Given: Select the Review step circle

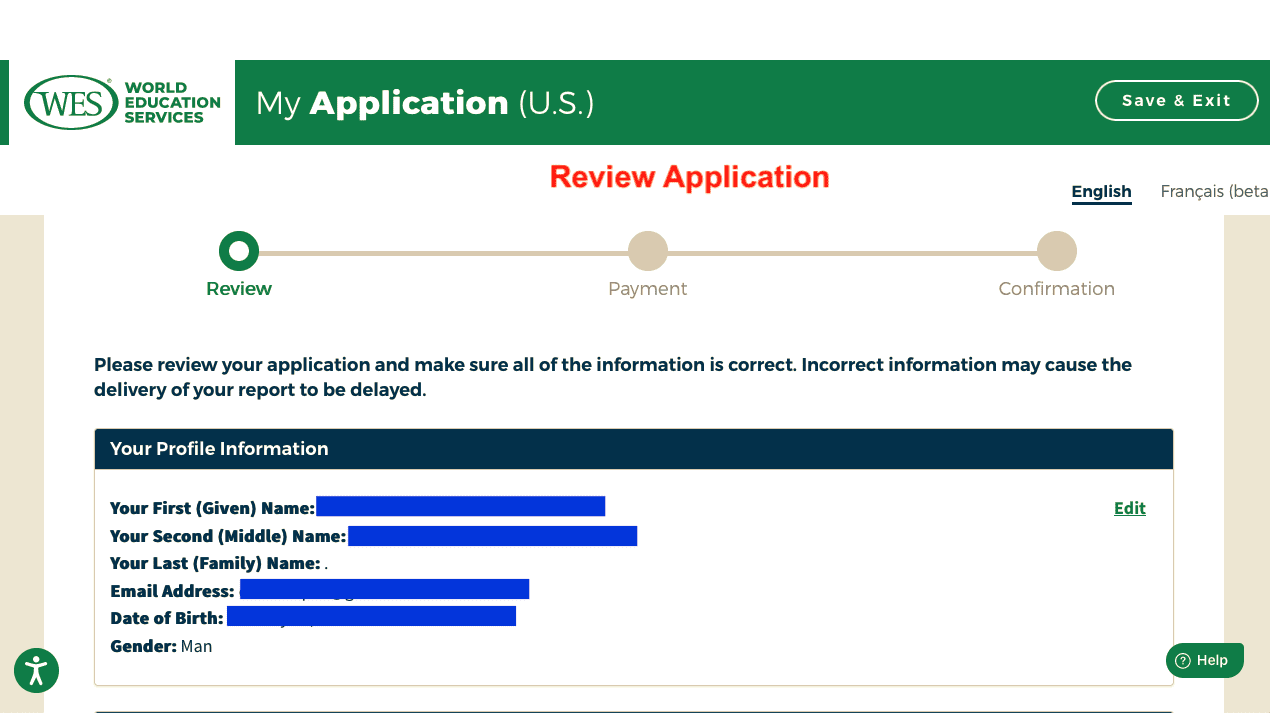Looking at the screenshot, I should click(x=239, y=251).
